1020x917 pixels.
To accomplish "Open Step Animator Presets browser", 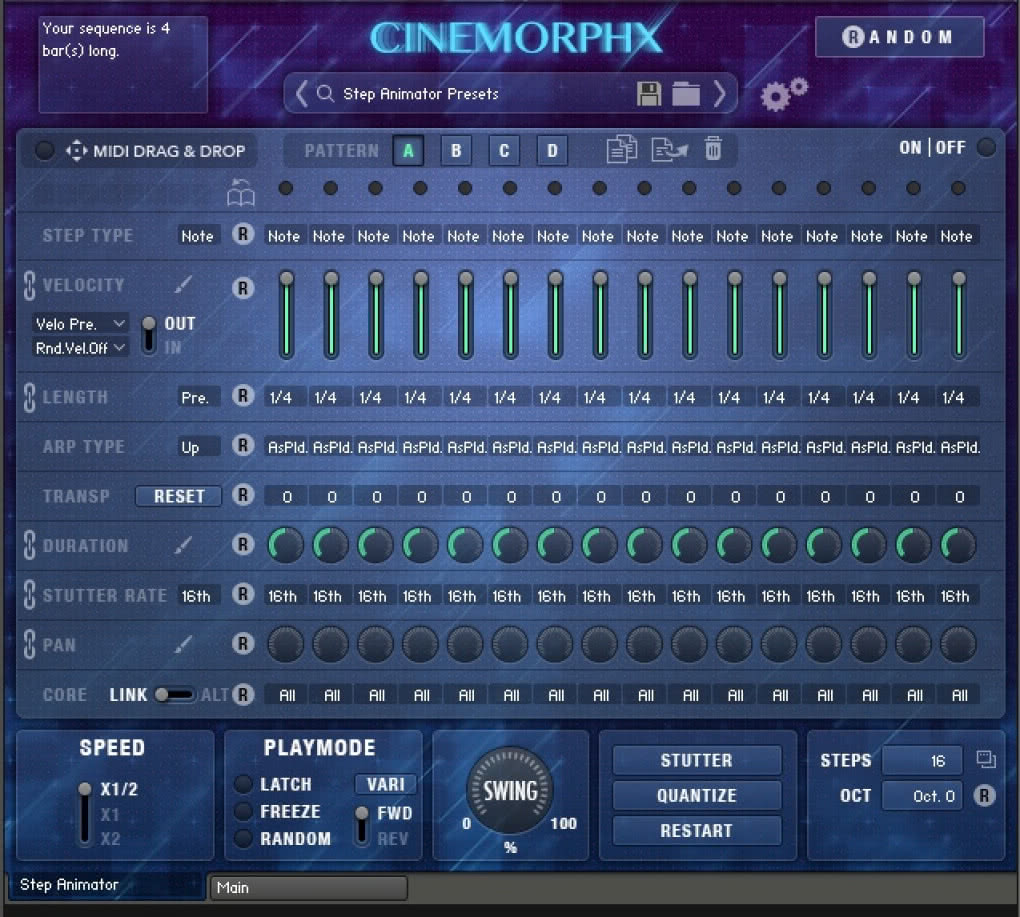I will pyautogui.click(x=420, y=94).
